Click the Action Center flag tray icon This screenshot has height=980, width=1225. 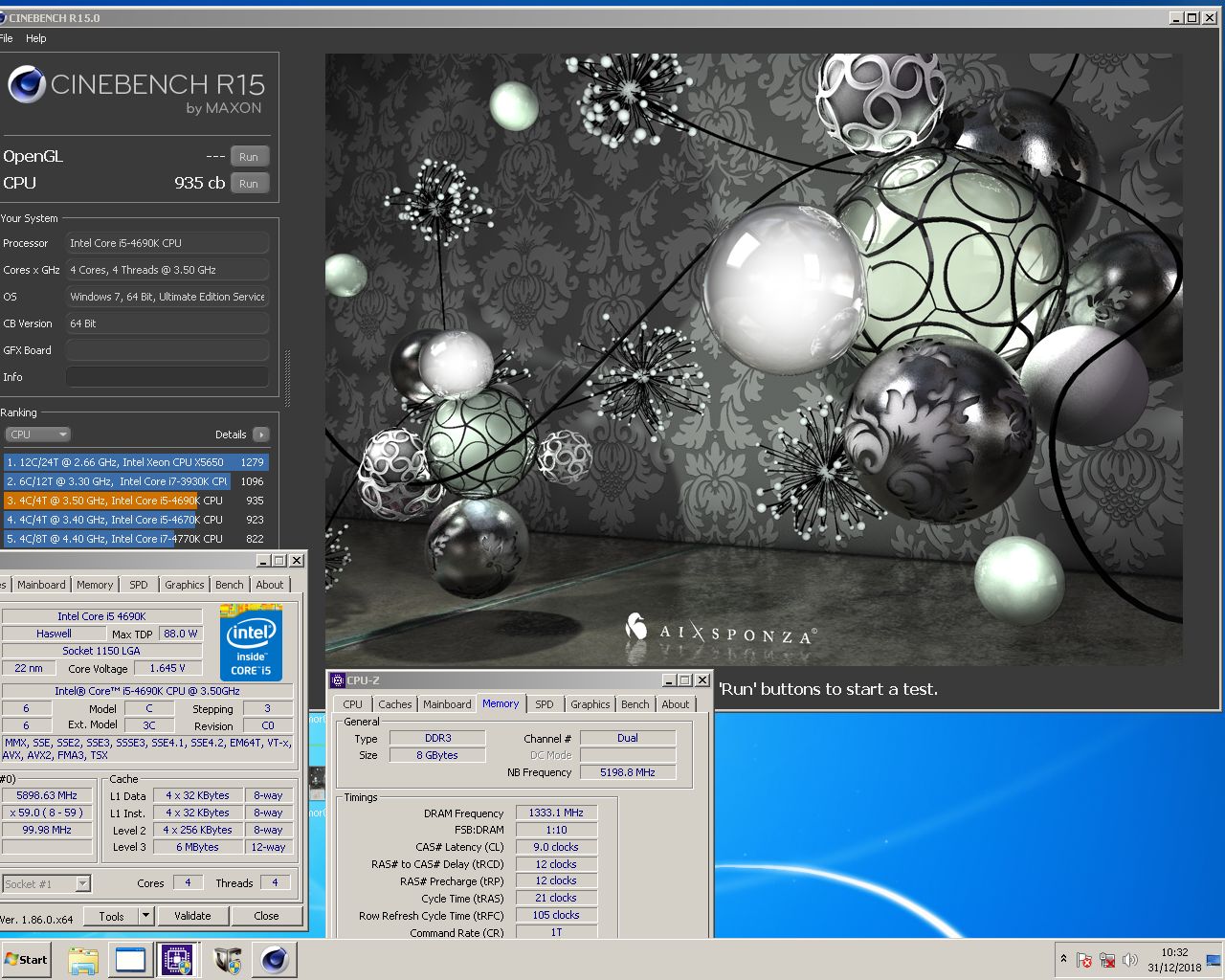(x=1084, y=960)
